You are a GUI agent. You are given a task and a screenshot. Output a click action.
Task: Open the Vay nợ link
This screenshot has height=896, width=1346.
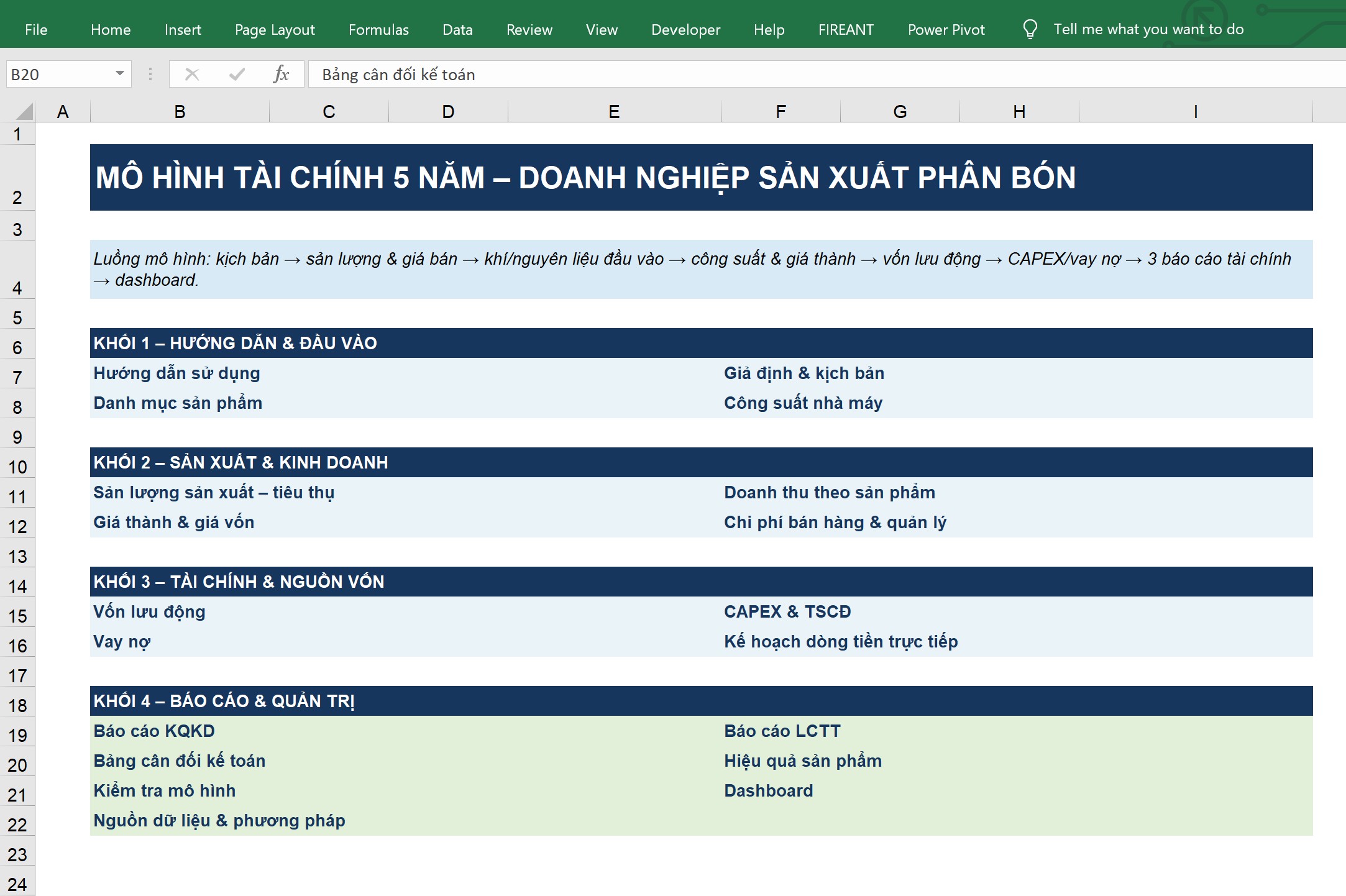pyautogui.click(x=122, y=642)
